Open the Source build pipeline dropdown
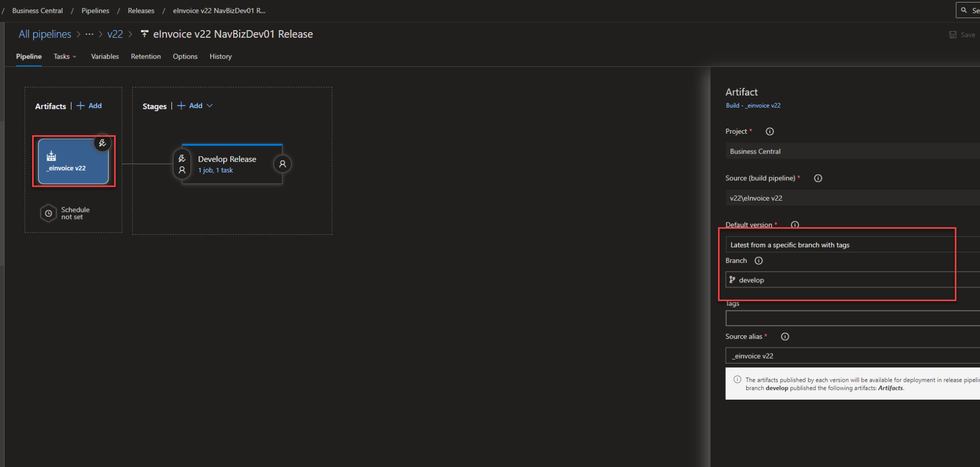980x467 pixels. [852, 198]
